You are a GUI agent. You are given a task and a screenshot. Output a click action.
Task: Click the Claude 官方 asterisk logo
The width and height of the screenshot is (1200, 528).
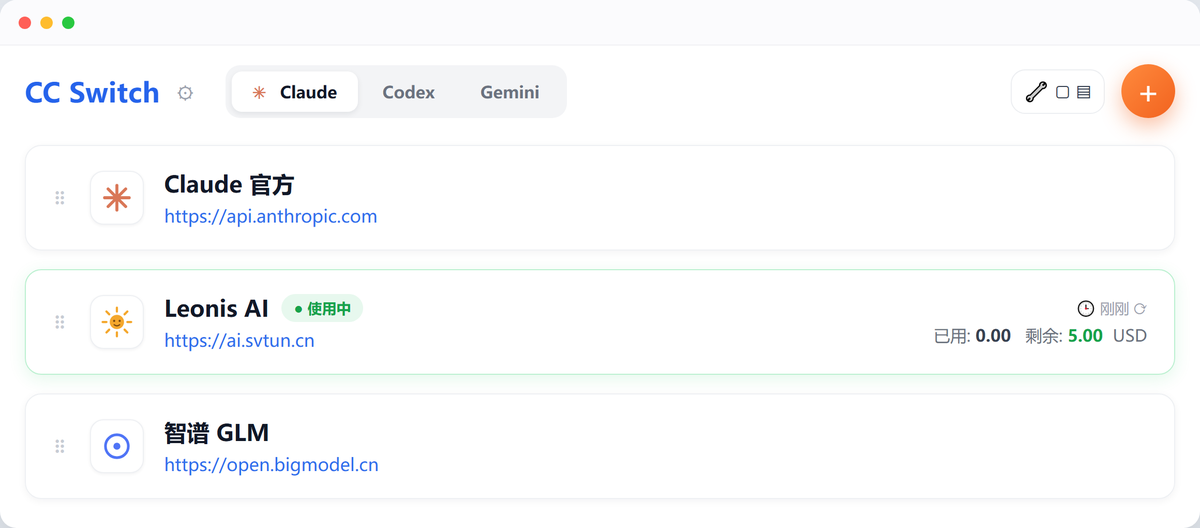click(117, 198)
